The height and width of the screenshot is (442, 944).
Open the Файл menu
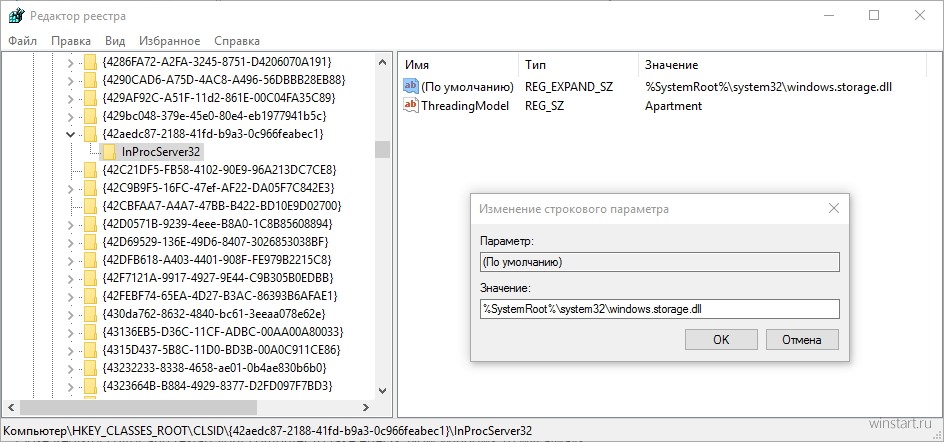pyautogui.click(x=23, y=41)
